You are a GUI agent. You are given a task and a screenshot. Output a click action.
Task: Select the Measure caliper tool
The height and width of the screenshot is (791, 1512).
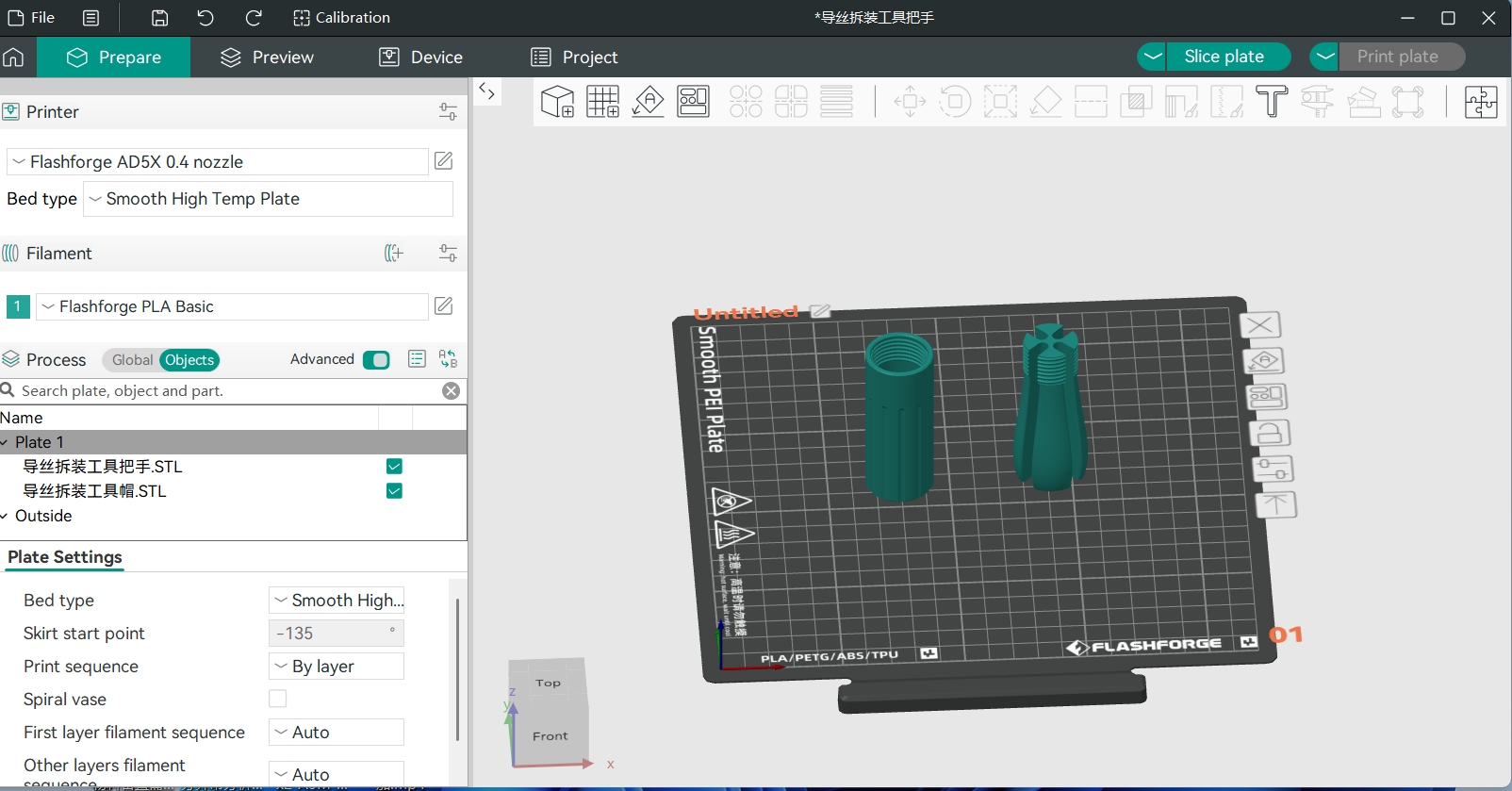pos(1317,101)
